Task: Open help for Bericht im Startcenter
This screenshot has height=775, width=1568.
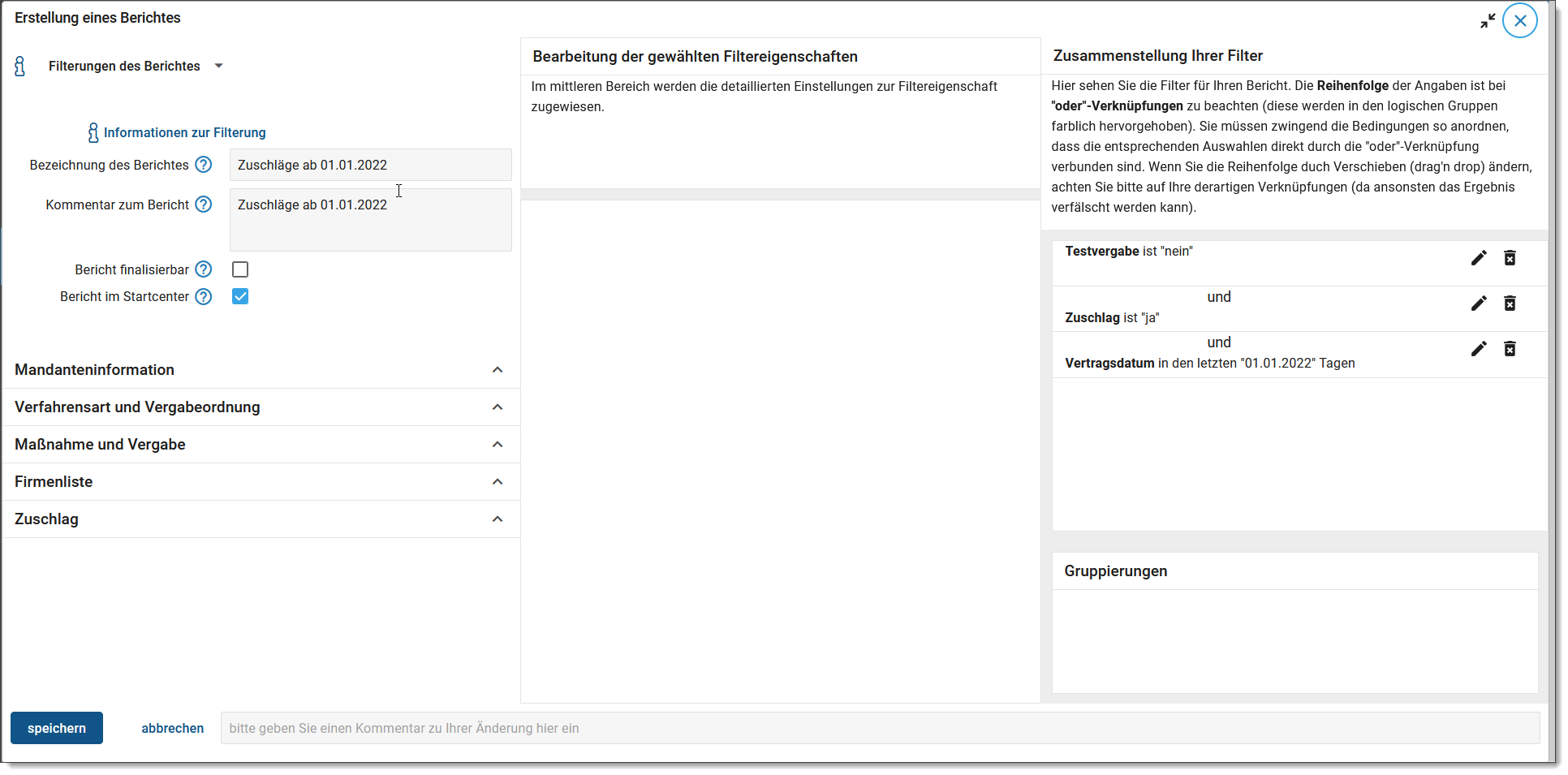Action: coord(204,297)
